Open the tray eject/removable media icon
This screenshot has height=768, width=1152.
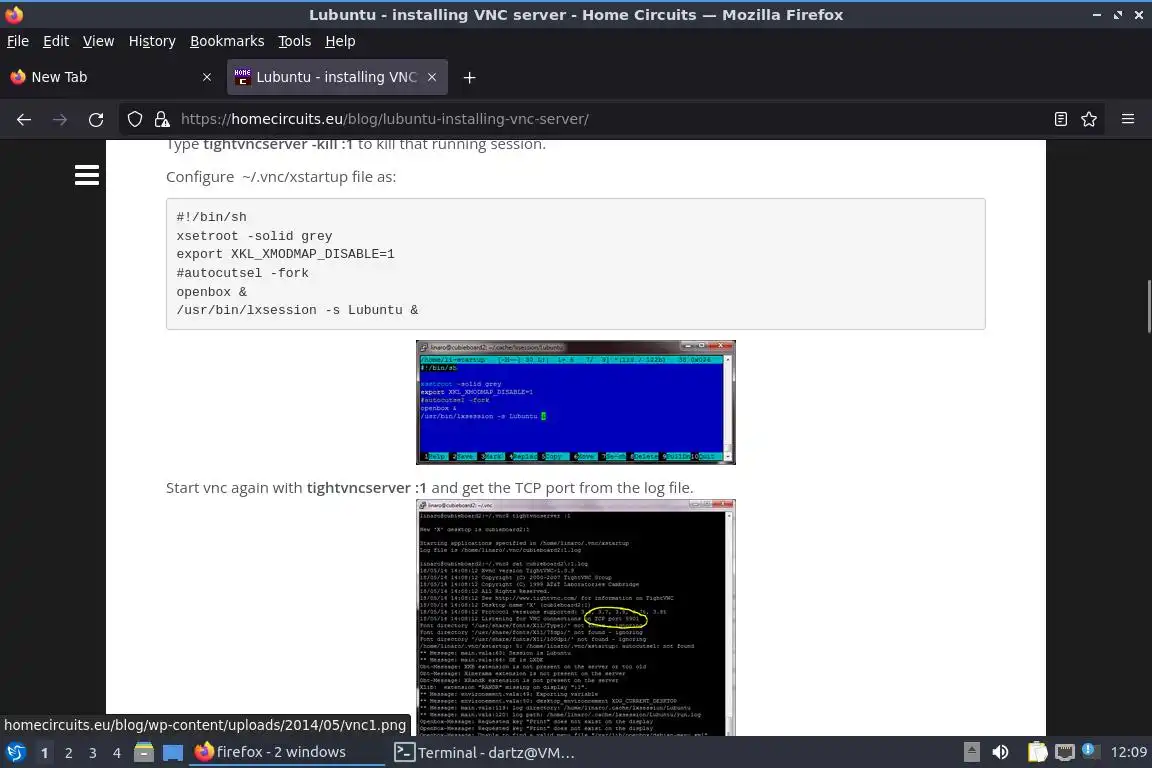(971, 752)
